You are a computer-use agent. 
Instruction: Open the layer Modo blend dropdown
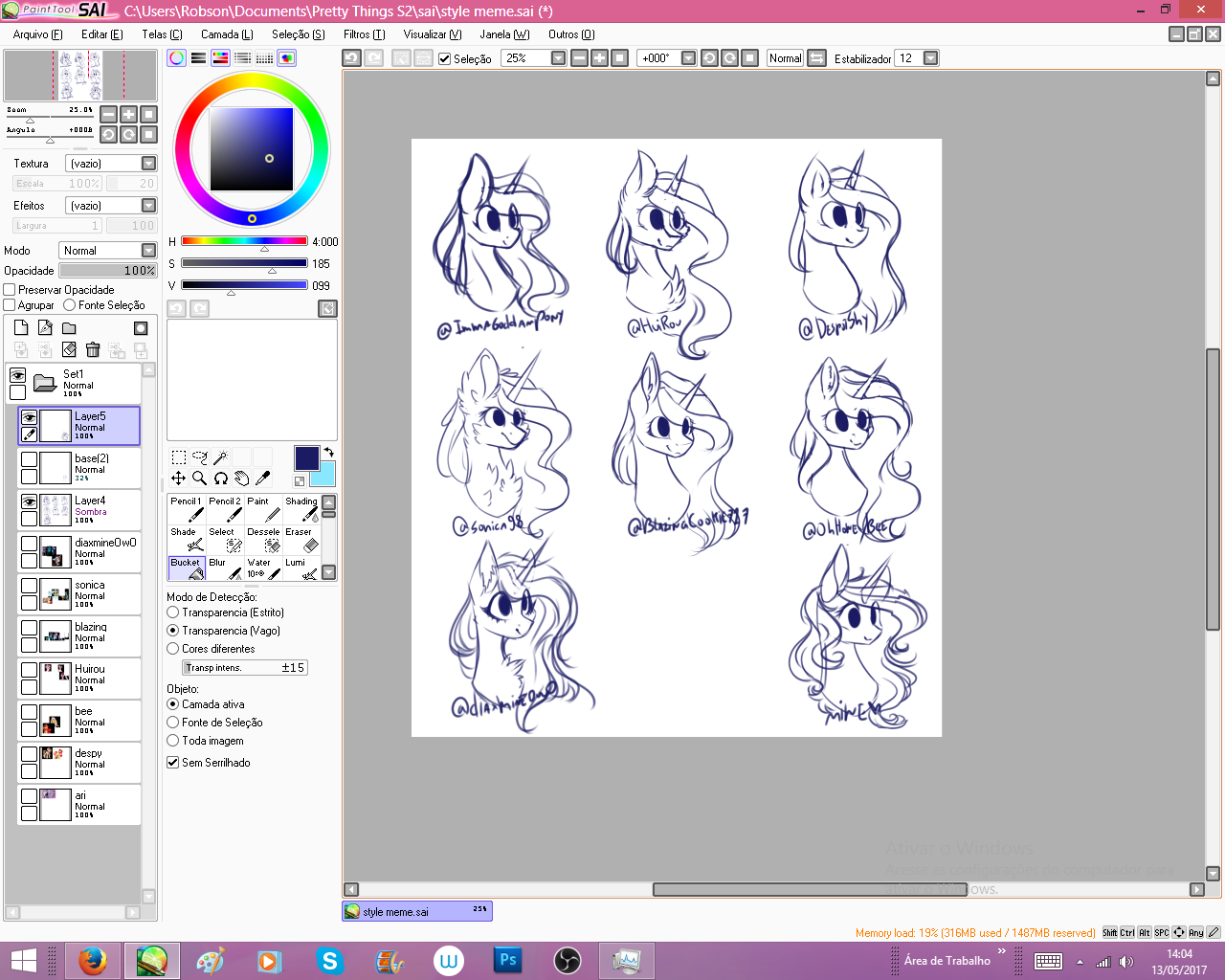[x=148, y=251]
